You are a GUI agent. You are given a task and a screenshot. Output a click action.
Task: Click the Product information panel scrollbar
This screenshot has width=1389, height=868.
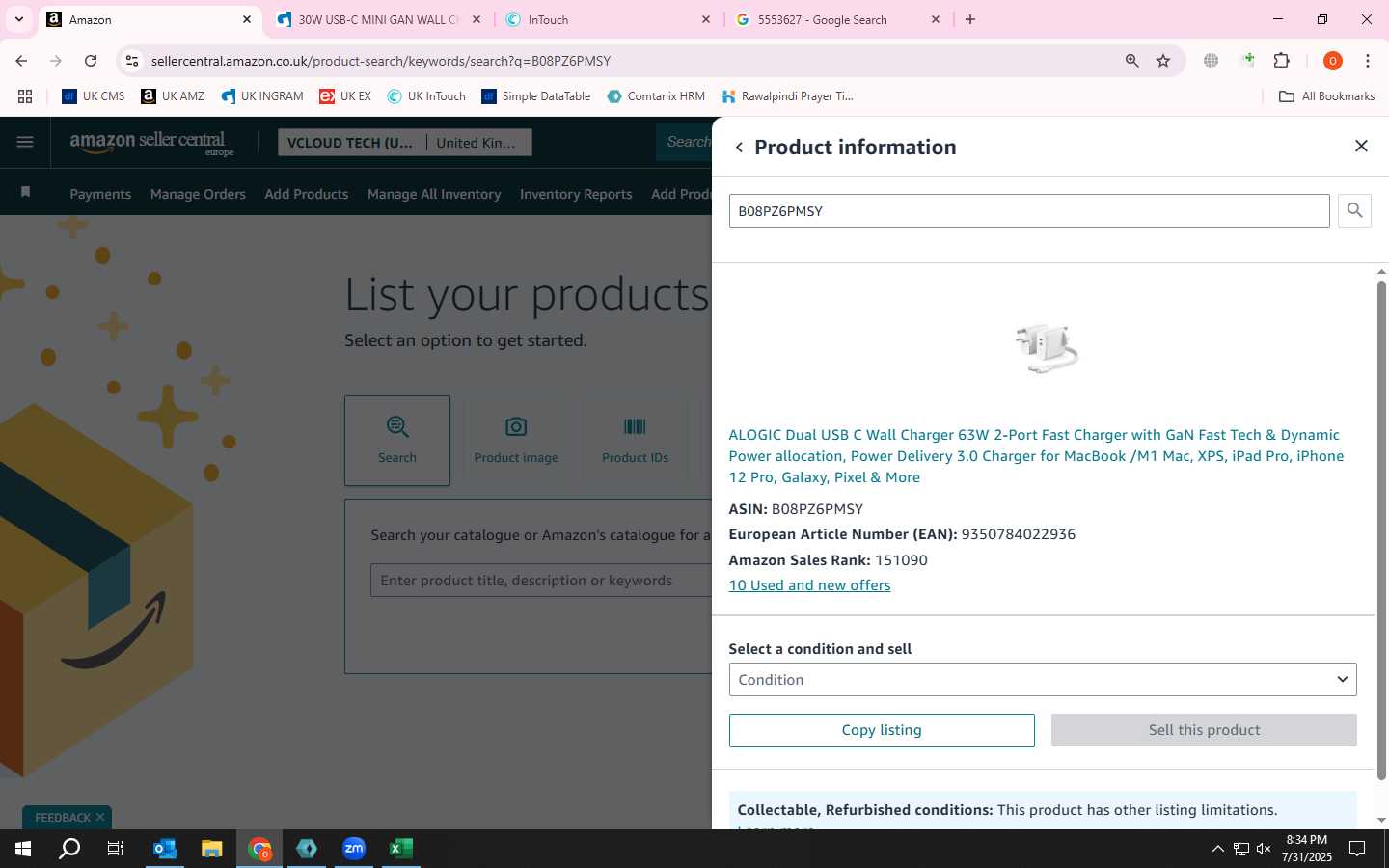point(1381,530)
